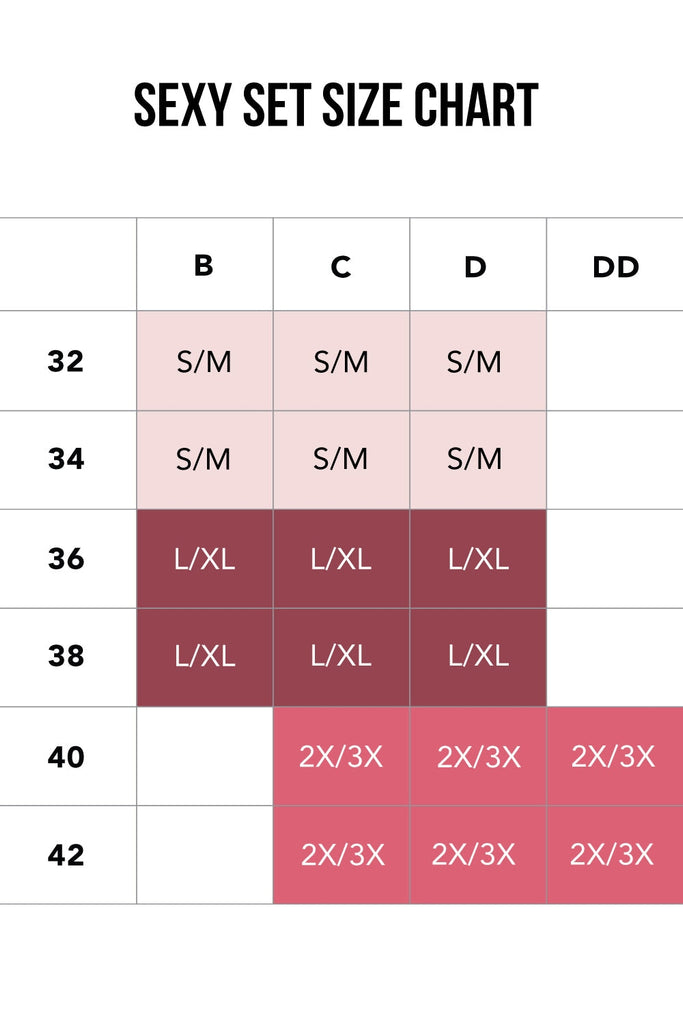683x1024 pixels.
Task: Click the 2X/3X cell for 42 C
Action: tap(342, 855)
